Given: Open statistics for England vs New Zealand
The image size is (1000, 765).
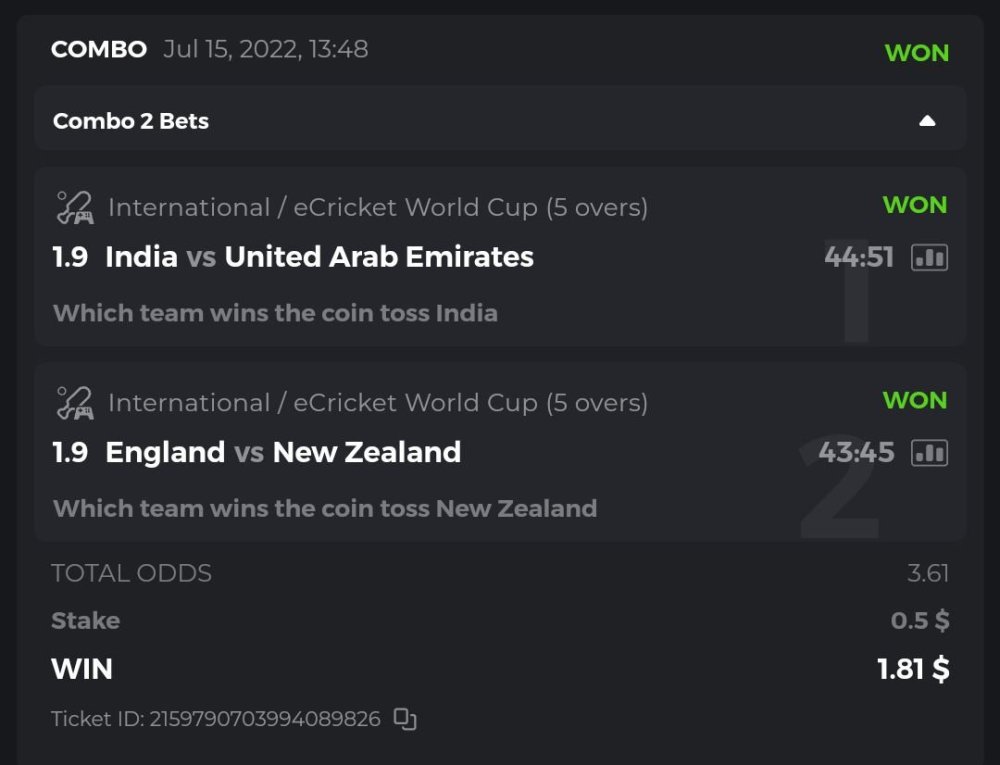Looking at the screenshot, I should (929, 453).
